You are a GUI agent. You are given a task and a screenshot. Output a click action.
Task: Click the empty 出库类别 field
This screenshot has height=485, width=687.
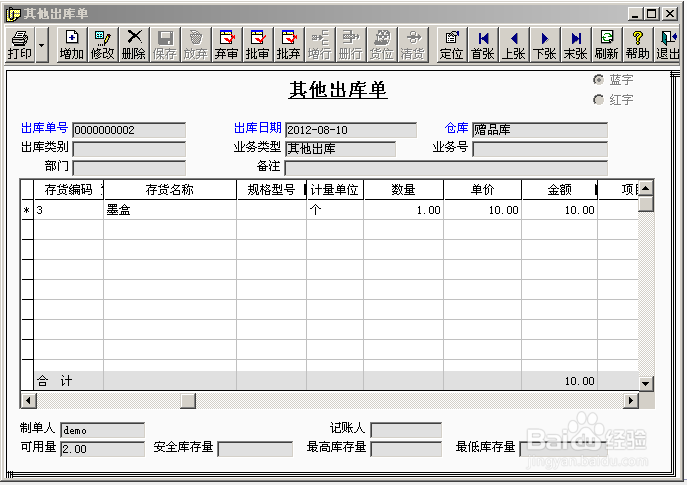(129, 149)
